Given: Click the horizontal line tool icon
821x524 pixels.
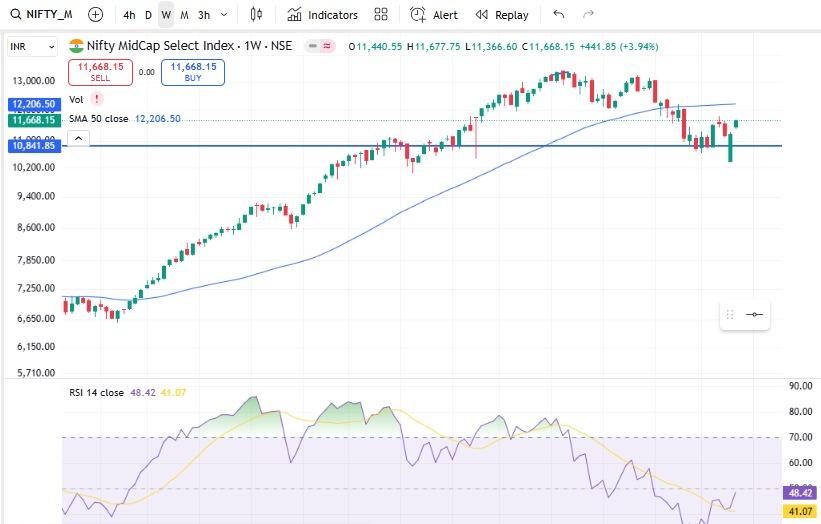Looking at the screenshot, I should (x=755, y=315).
